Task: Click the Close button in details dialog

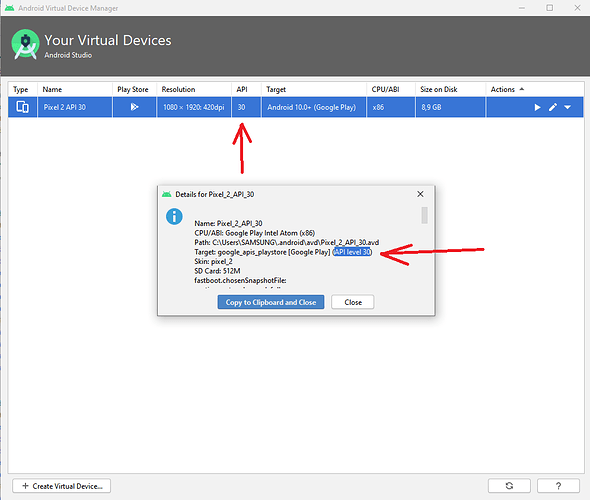Action: [353, 302]
